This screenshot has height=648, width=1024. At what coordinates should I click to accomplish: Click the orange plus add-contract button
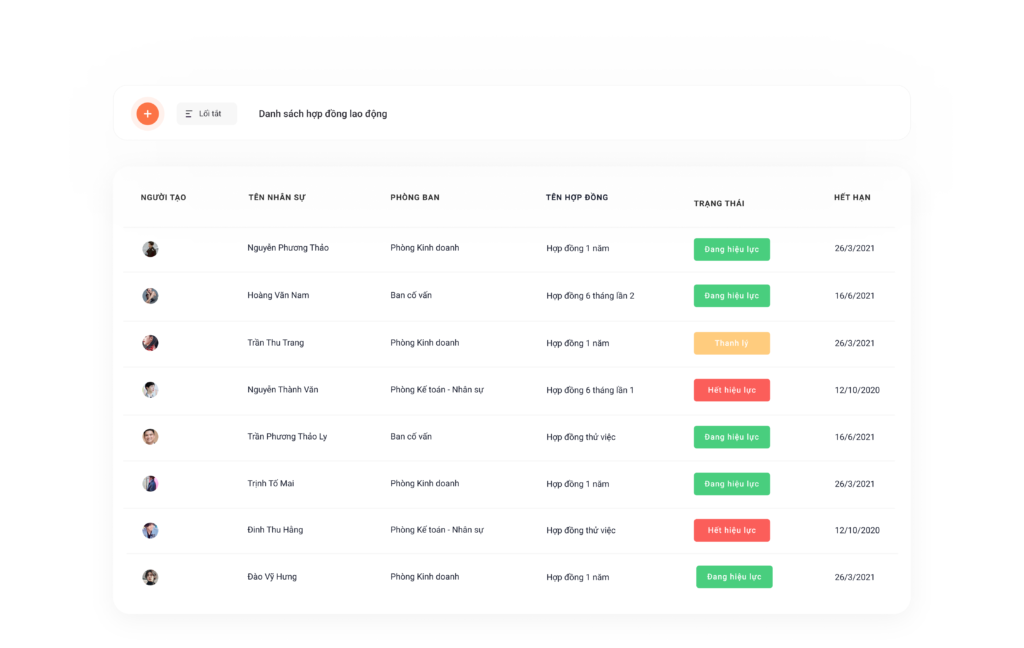tap(148, 114)
